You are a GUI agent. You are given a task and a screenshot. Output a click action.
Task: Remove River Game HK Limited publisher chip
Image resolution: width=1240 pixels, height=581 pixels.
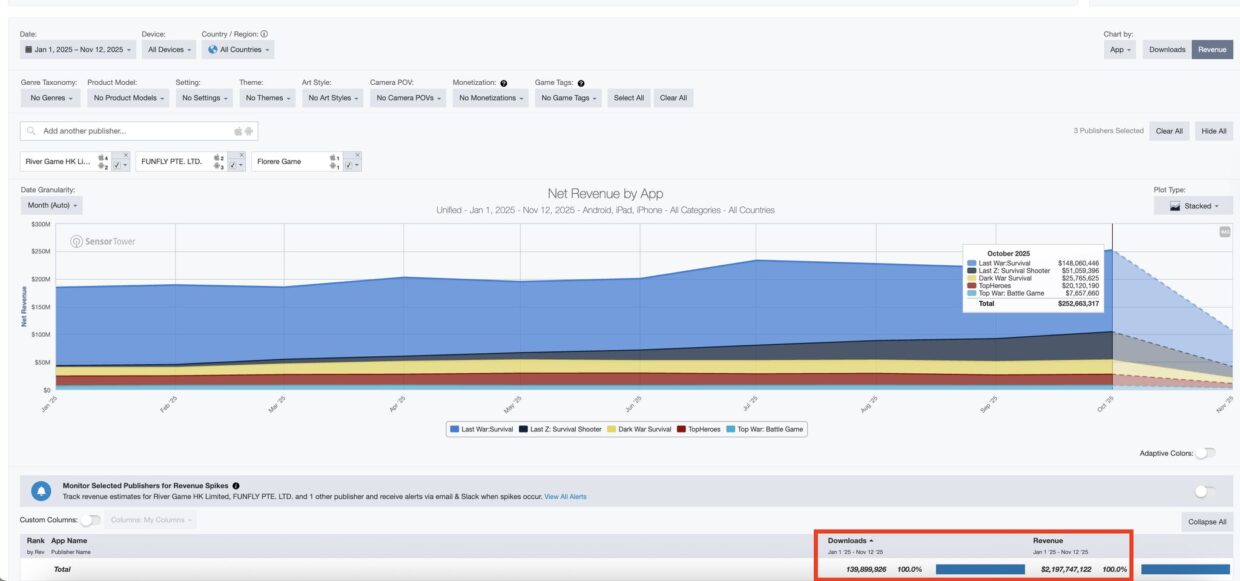125,155
